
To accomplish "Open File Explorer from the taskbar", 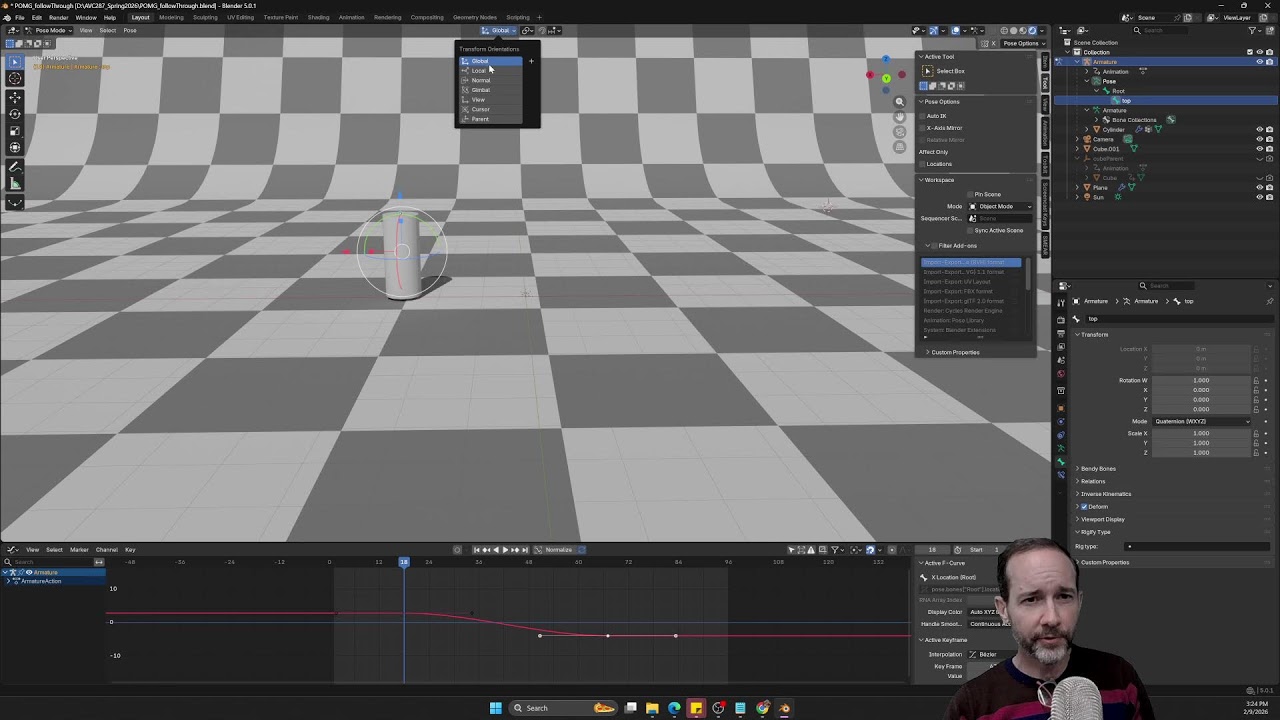I will pos(652,708).
